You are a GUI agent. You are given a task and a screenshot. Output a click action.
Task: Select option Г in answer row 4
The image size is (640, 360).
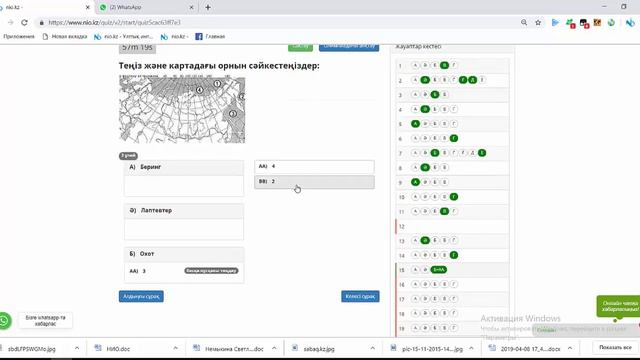pos(454,109)
